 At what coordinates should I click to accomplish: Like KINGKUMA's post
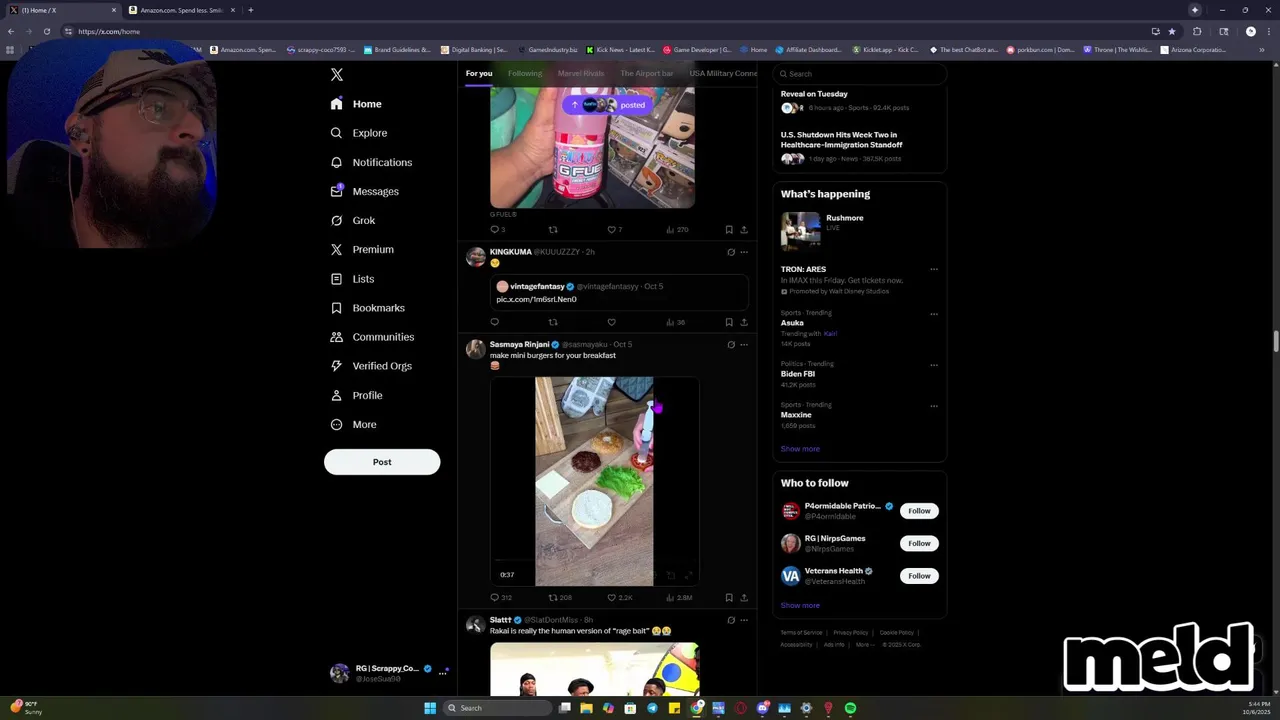coord(612,322)
